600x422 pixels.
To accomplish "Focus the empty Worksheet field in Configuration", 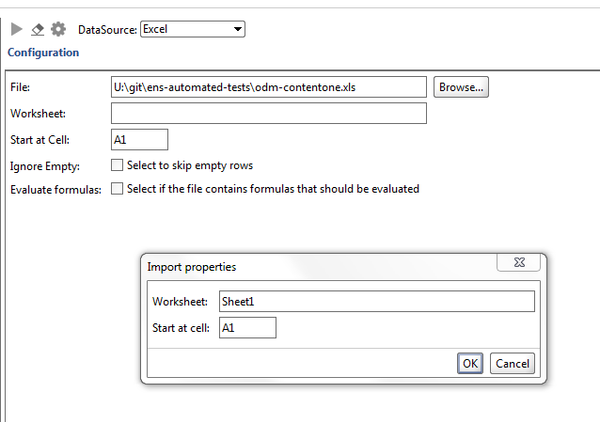I will pyautogui.click(x=269, y=113).
